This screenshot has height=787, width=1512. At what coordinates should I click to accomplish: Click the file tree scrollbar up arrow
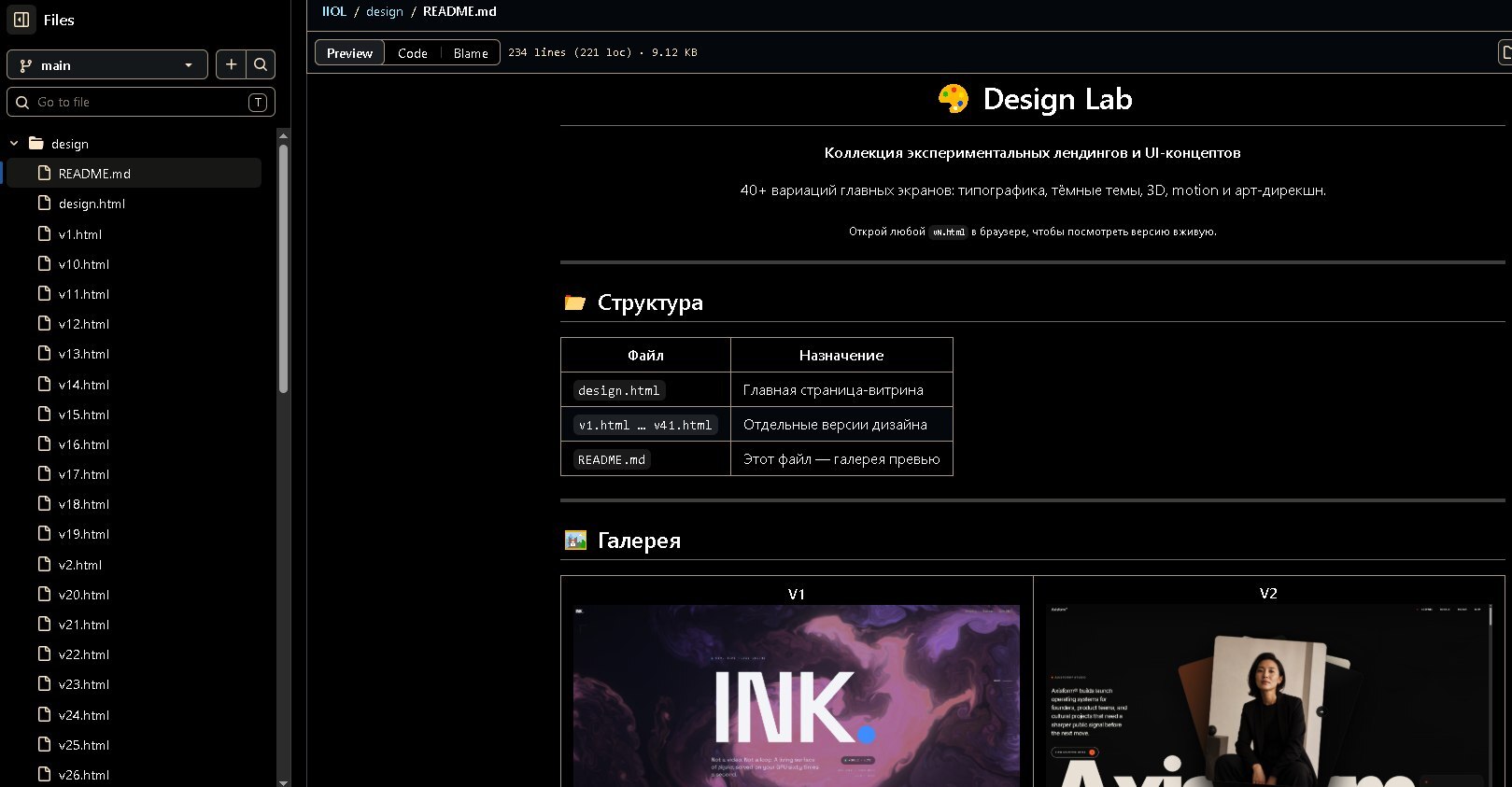click(x=283, y=136)
